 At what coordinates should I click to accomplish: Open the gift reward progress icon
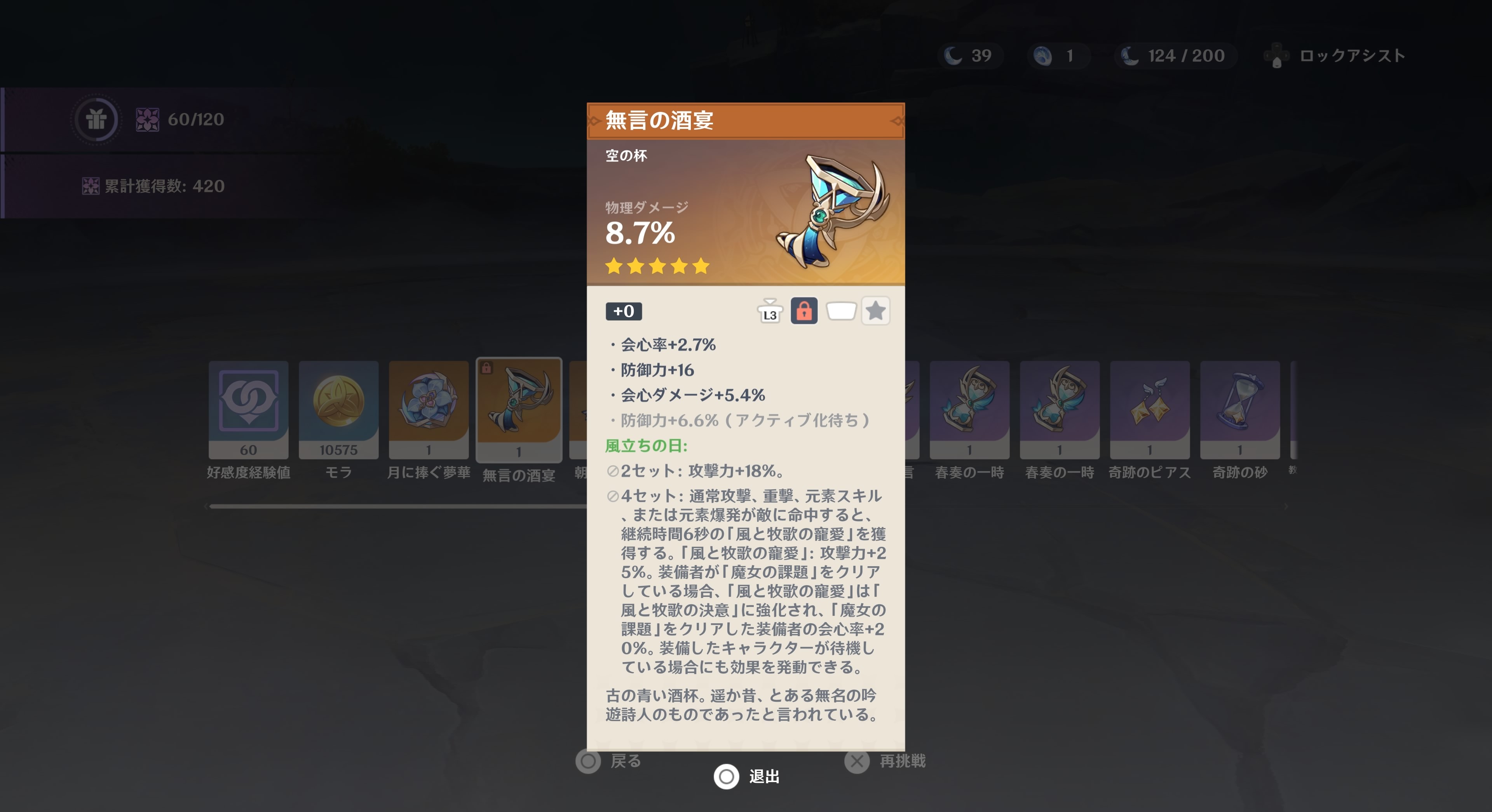96,119
